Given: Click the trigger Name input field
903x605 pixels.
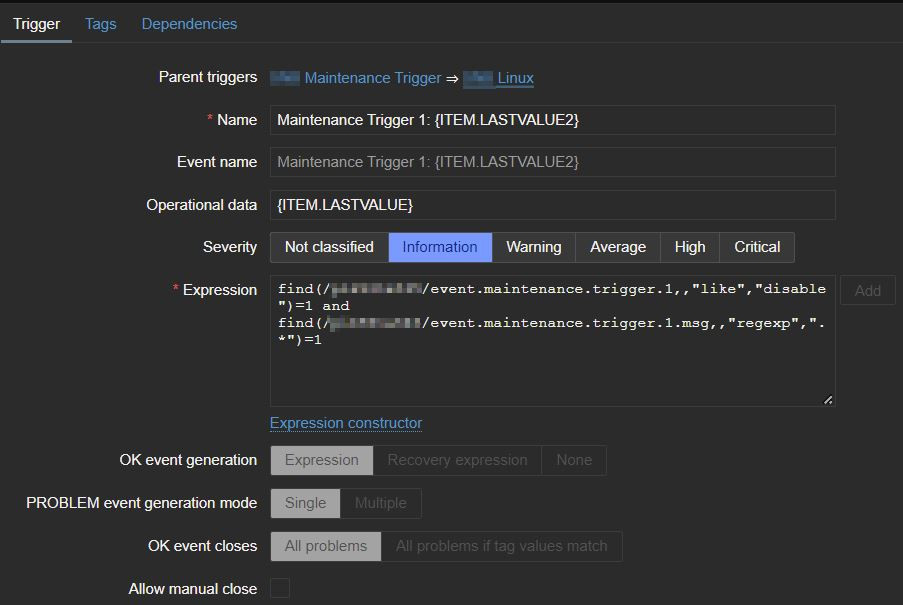Looking at the screenshot, I should pos(552,120).
